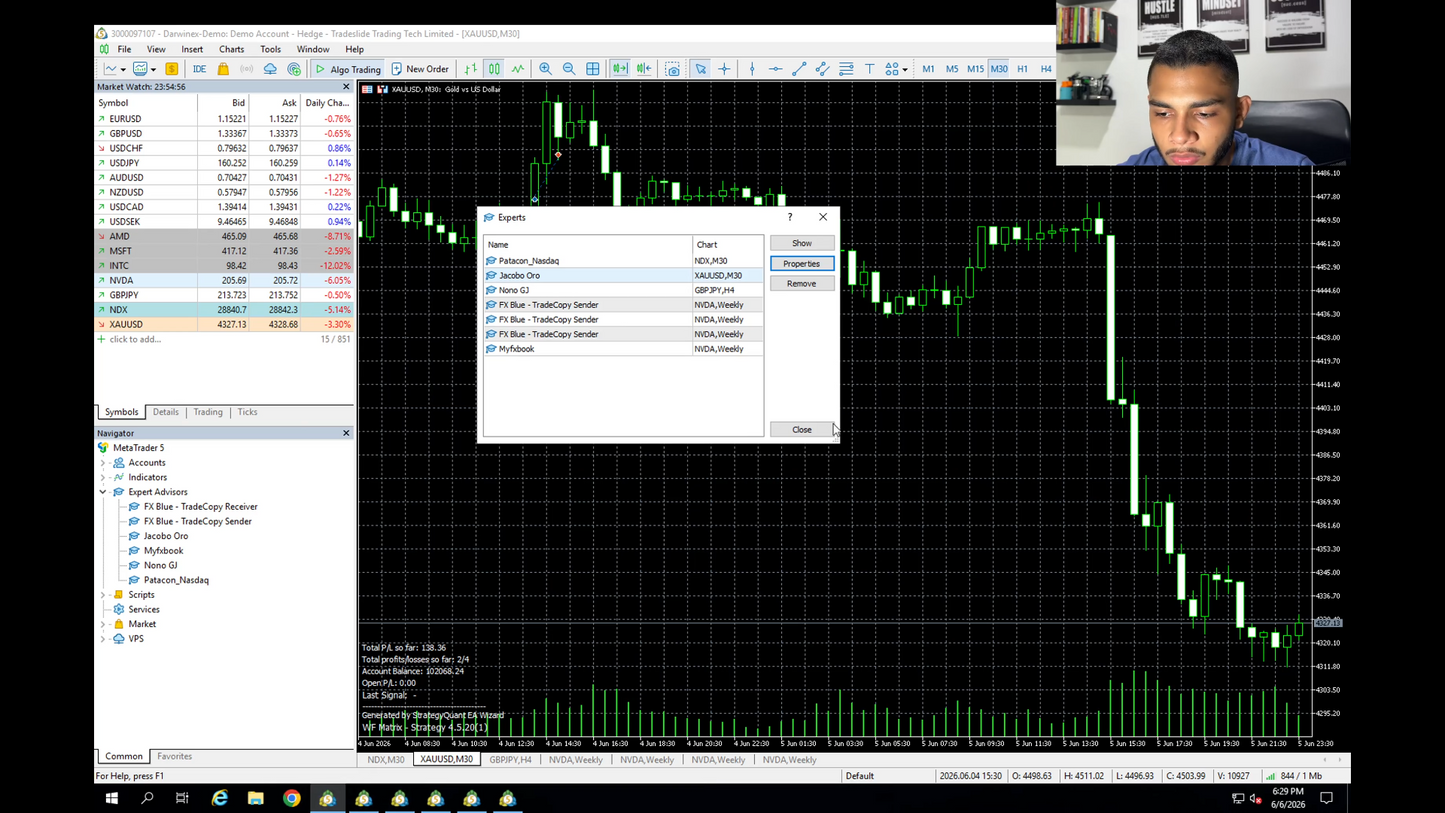Select the M30 timeframe button
Viewport: 1445px width, 813px height.
click(999, 69)
